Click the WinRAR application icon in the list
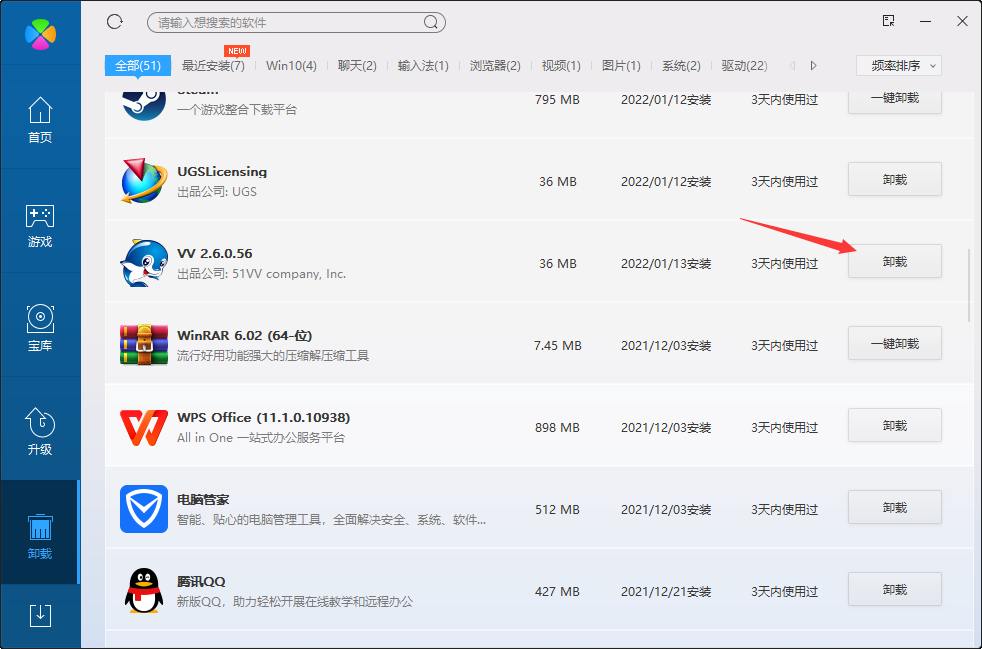The image size is (982, 649). click(x=143, y=343)
